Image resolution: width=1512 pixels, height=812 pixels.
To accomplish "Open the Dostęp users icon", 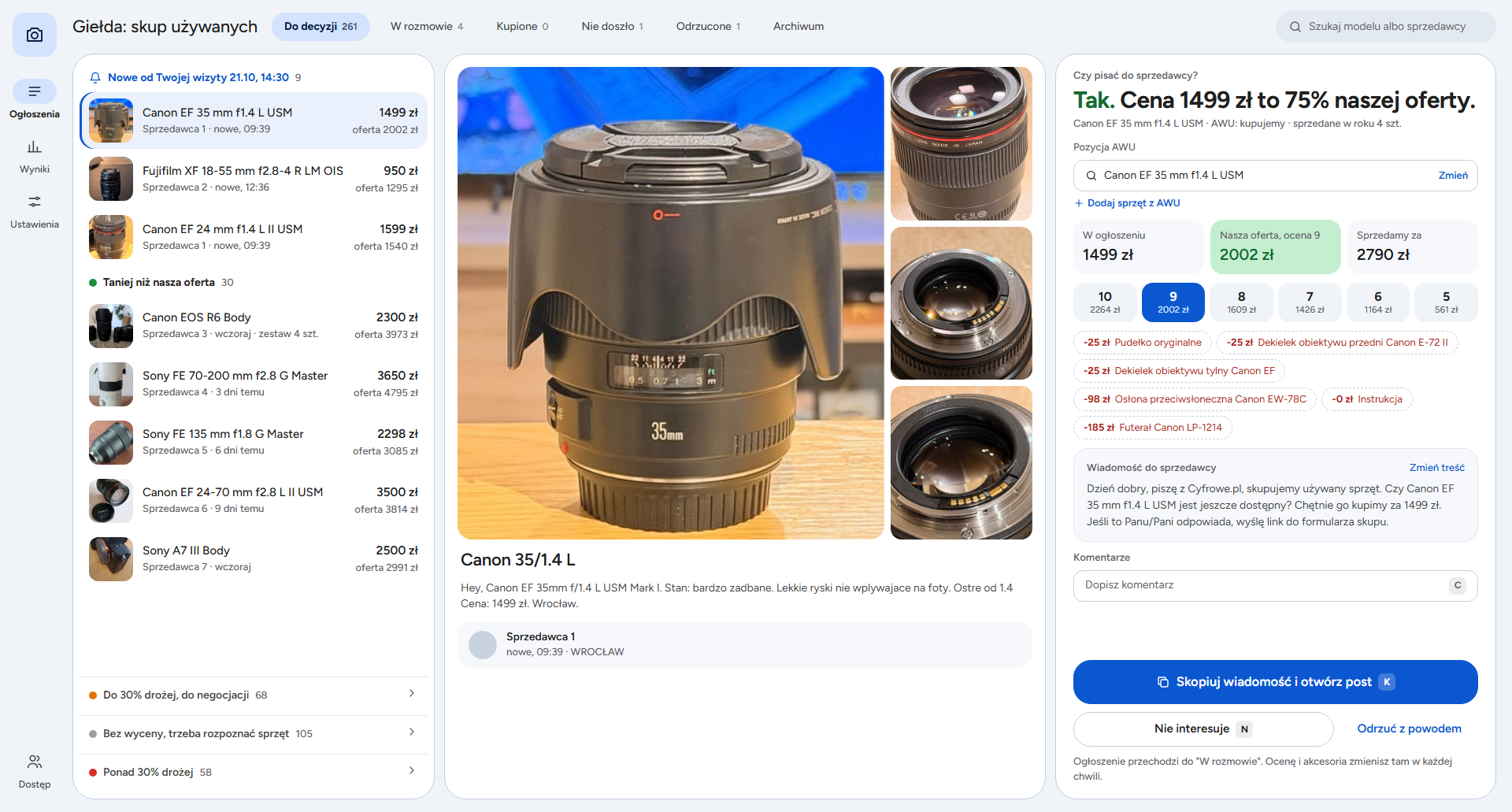I will [x=35, y=762].
